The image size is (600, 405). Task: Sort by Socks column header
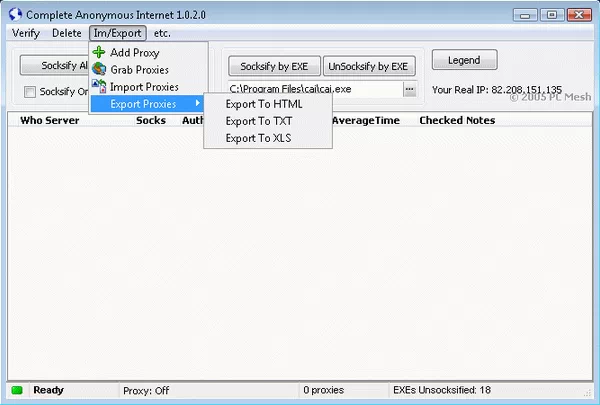[x=151, y=120]
